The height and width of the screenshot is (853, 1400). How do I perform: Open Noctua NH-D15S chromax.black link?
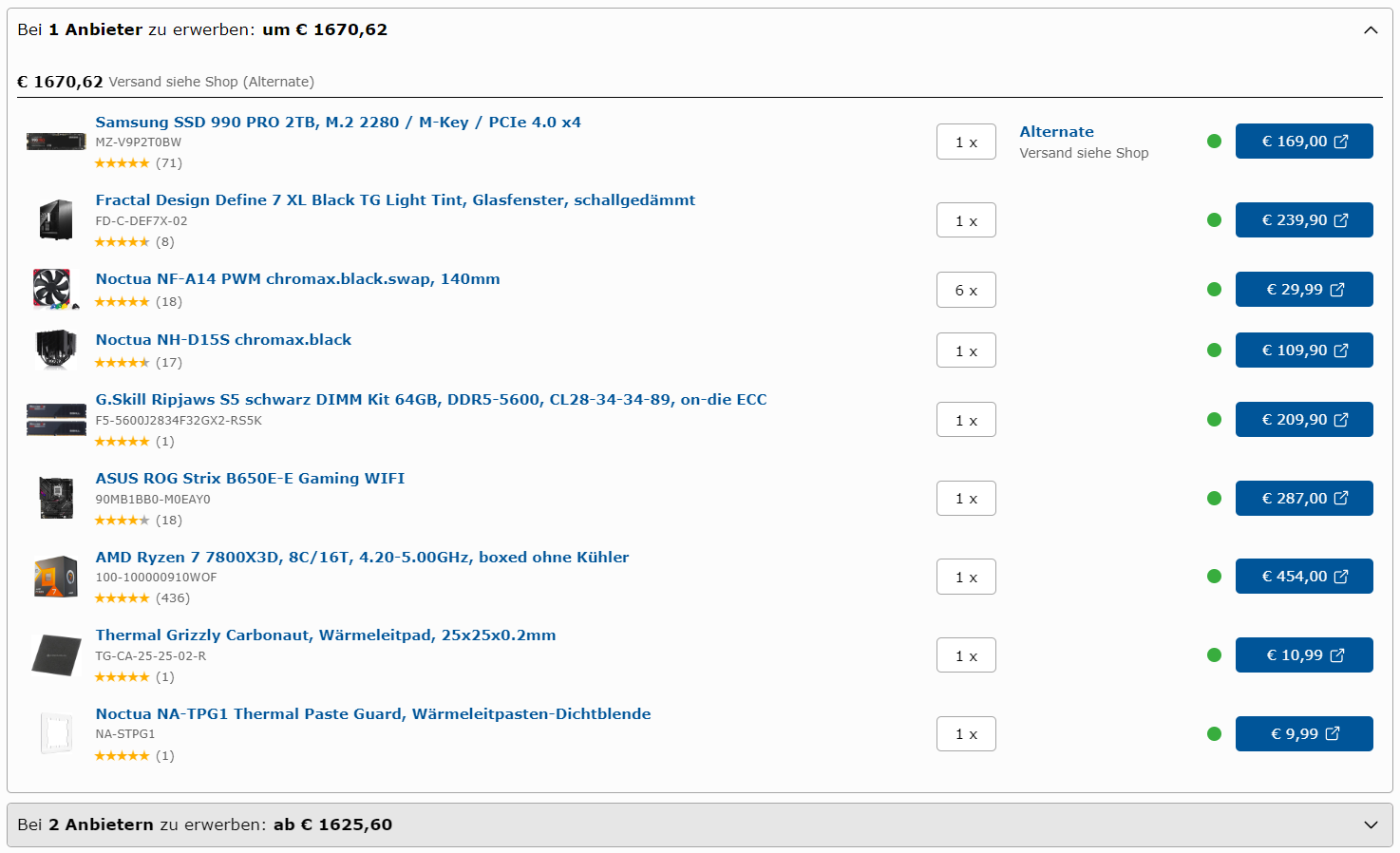tap(223, 340)
